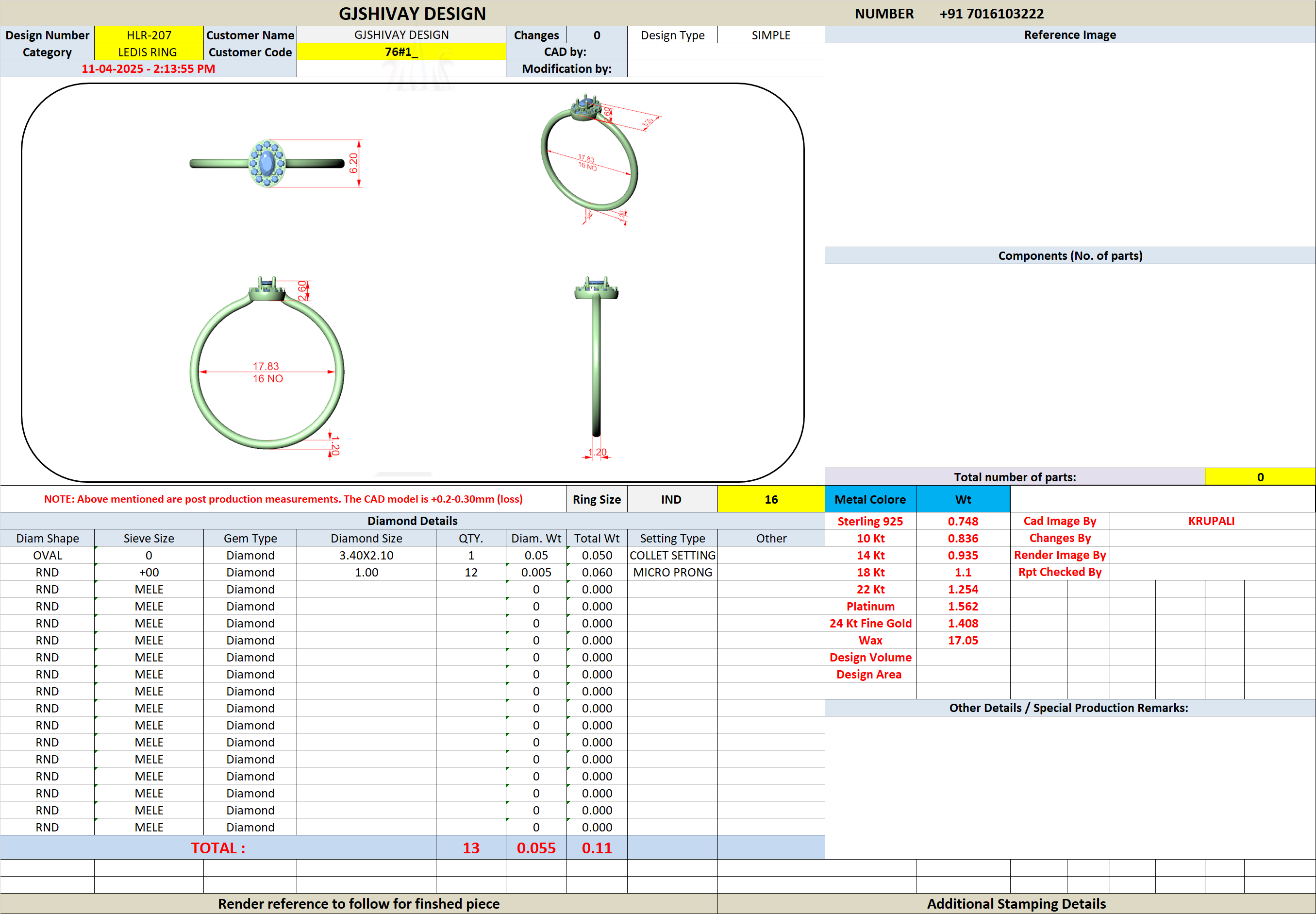Image resolution: width=1316 pixels, height=914 pixels.
Task: Click the Design Area label
Action: tap(869, 674)
